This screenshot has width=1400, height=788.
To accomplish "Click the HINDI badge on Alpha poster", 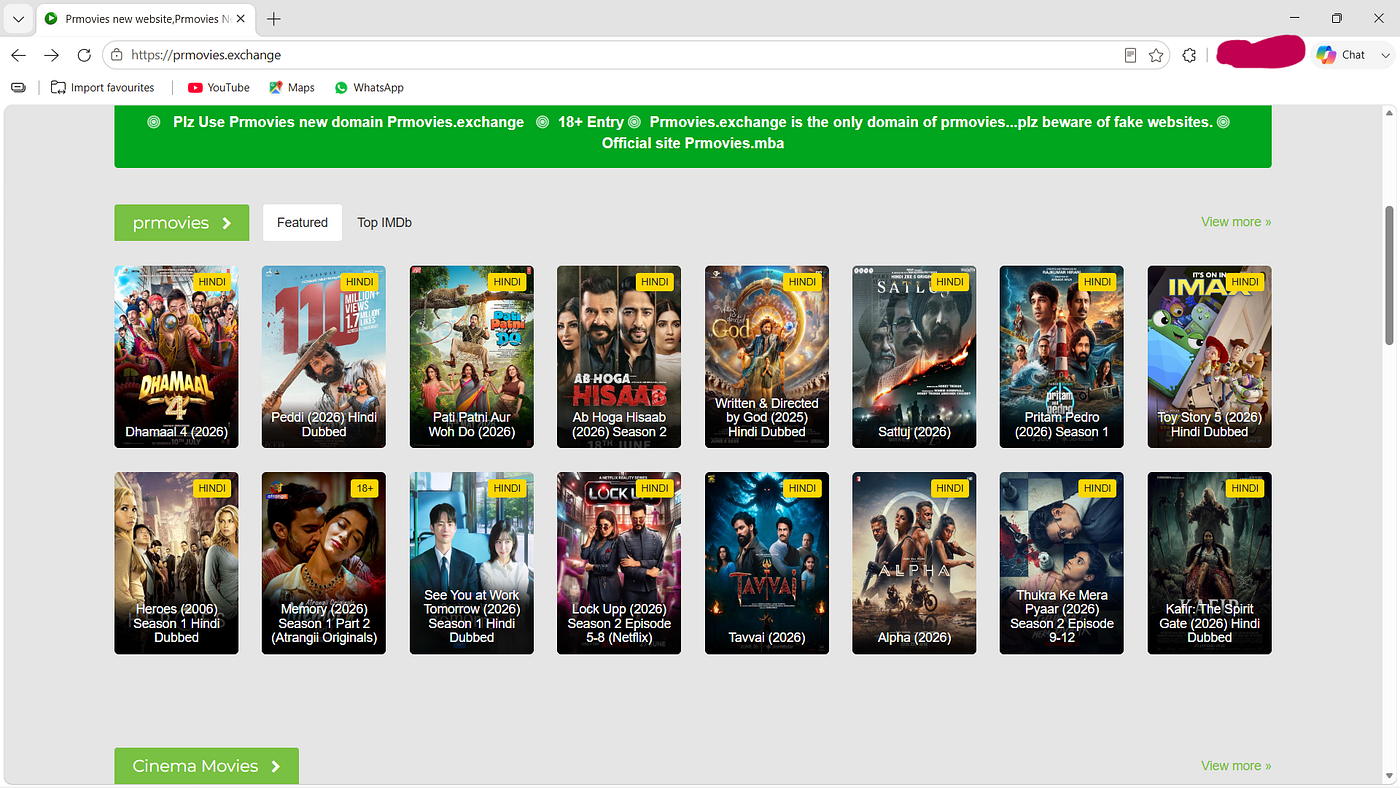I will tap(950, 488).
